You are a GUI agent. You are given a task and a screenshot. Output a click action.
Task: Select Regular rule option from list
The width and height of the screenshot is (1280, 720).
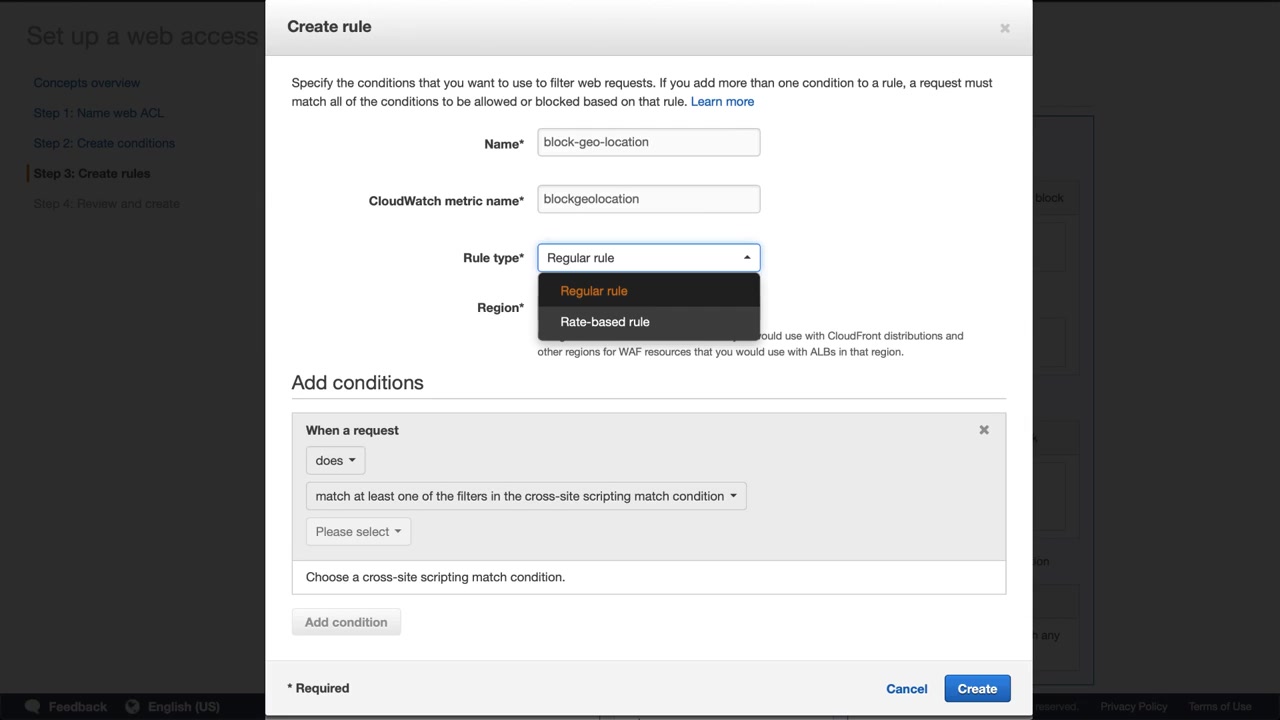click(594, 291)
